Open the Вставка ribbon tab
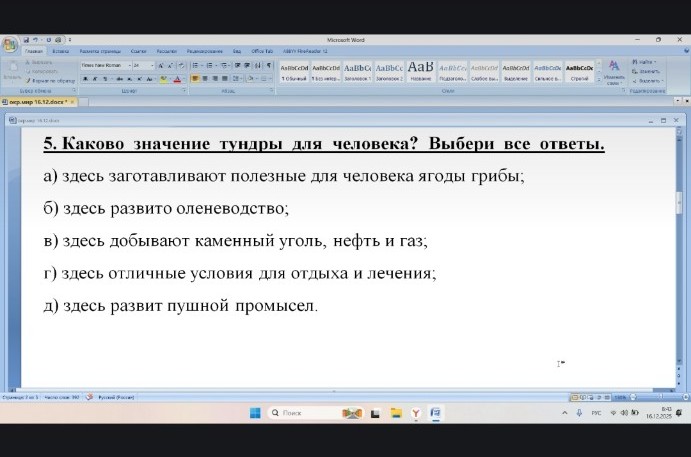The width and height of the screenshot is (691, 457). point(60,51)
